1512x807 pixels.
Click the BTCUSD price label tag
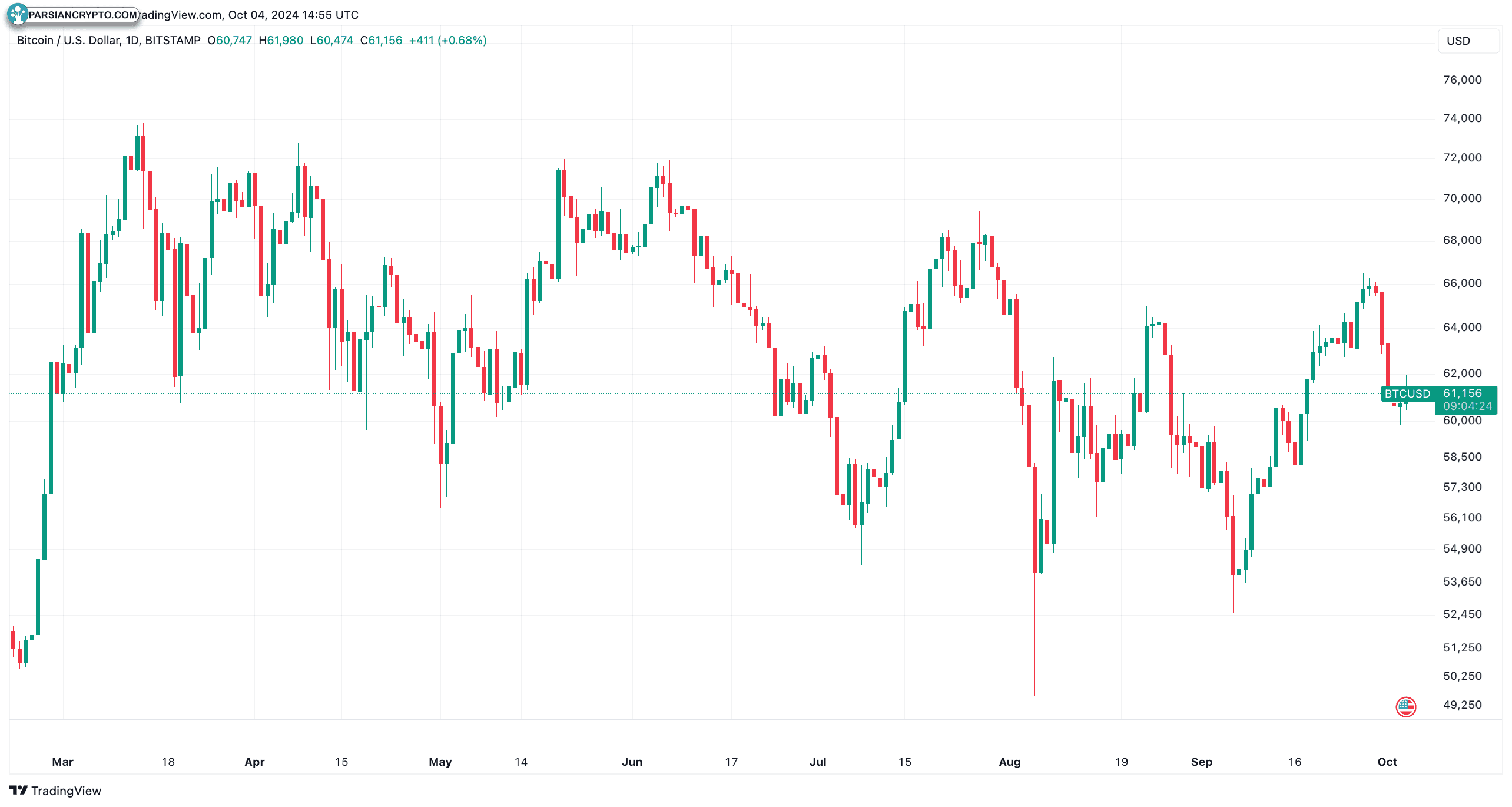[1407, 393]
